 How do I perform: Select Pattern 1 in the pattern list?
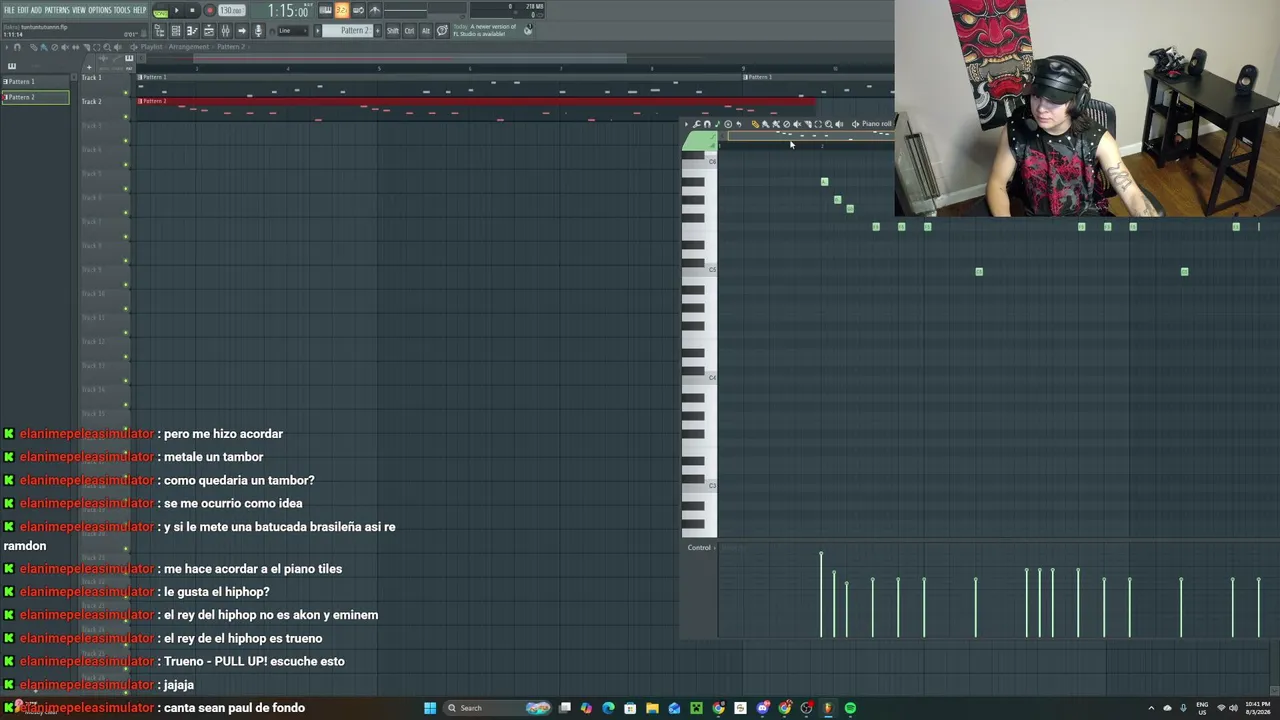(35, 81)
